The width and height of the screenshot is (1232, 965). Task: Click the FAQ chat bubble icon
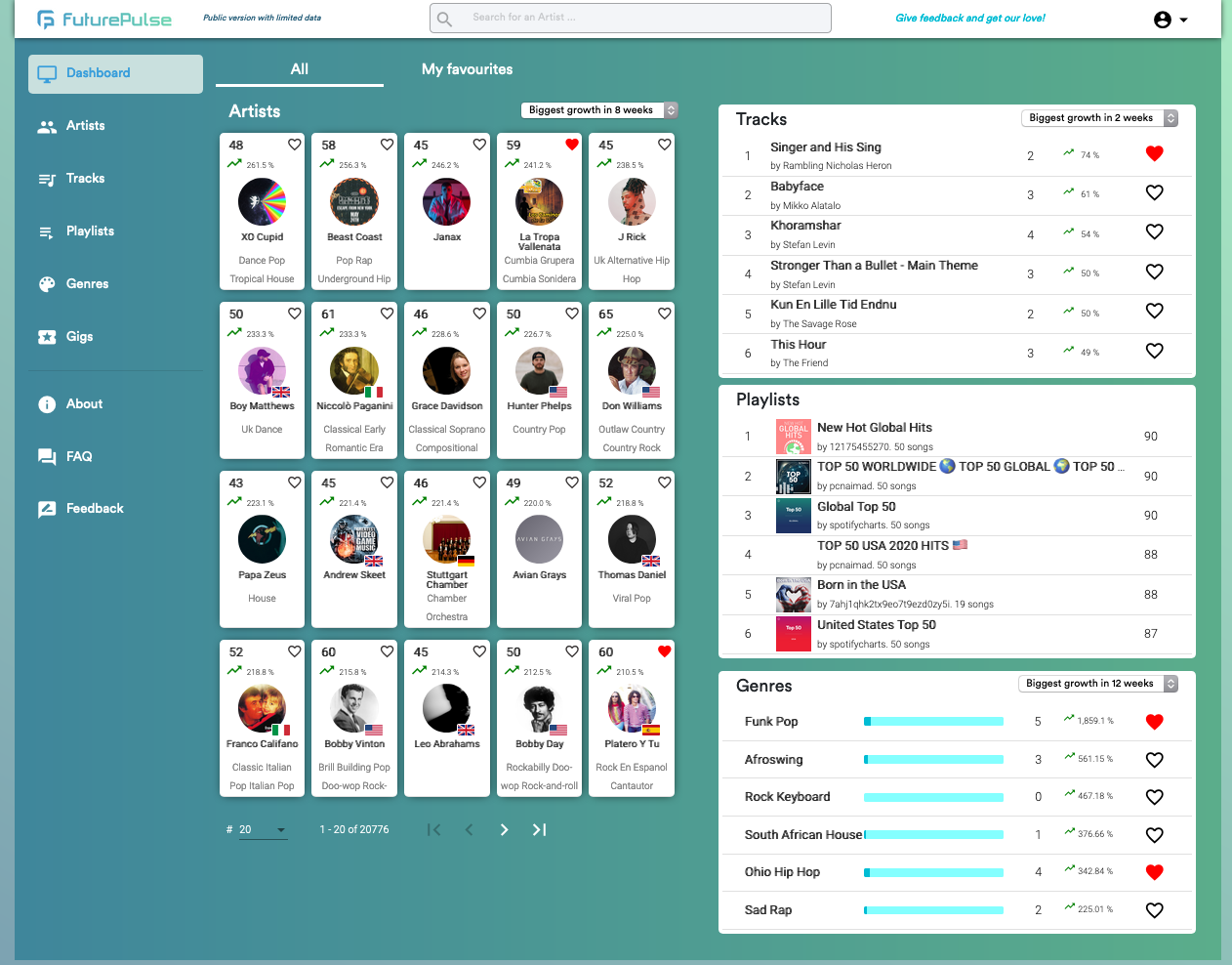pyautogui.click(x=47, y=457)
